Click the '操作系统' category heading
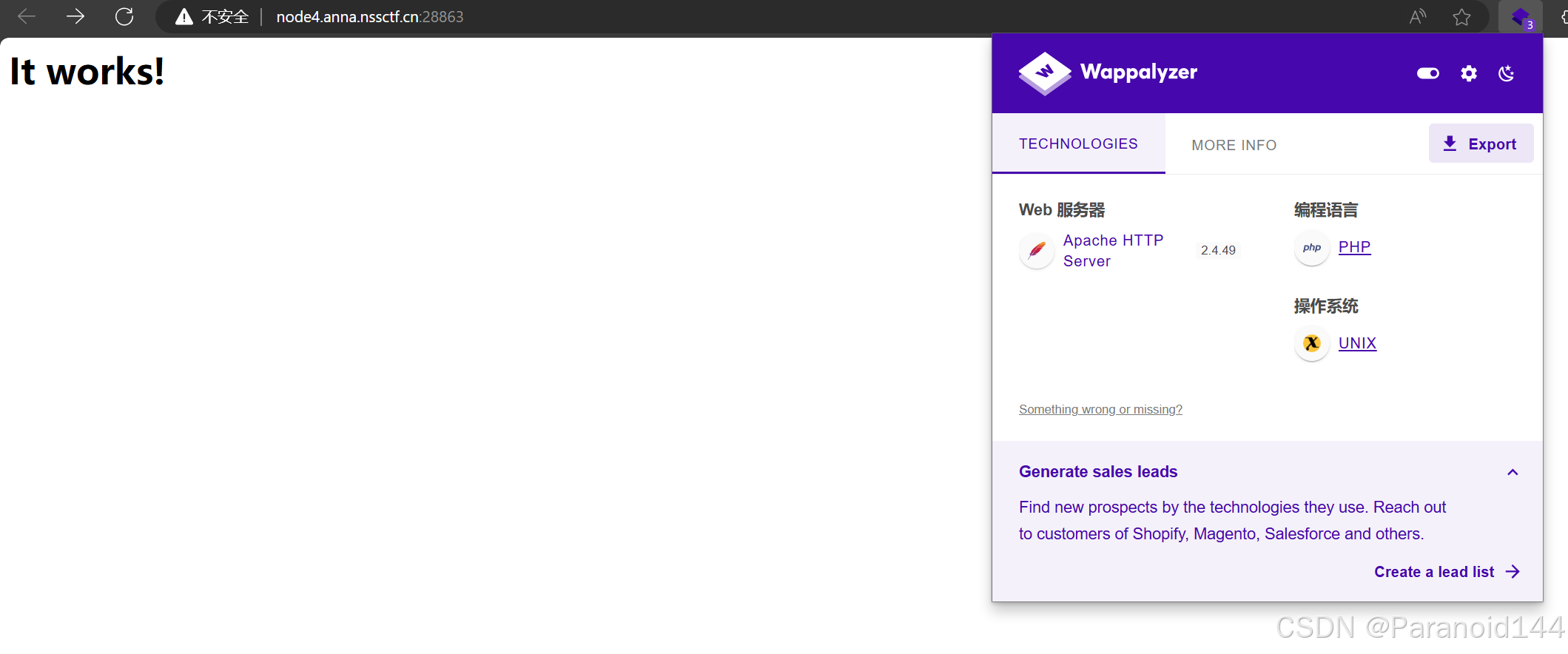Viewport: 1568px width, 654px height. point(1326,306)
